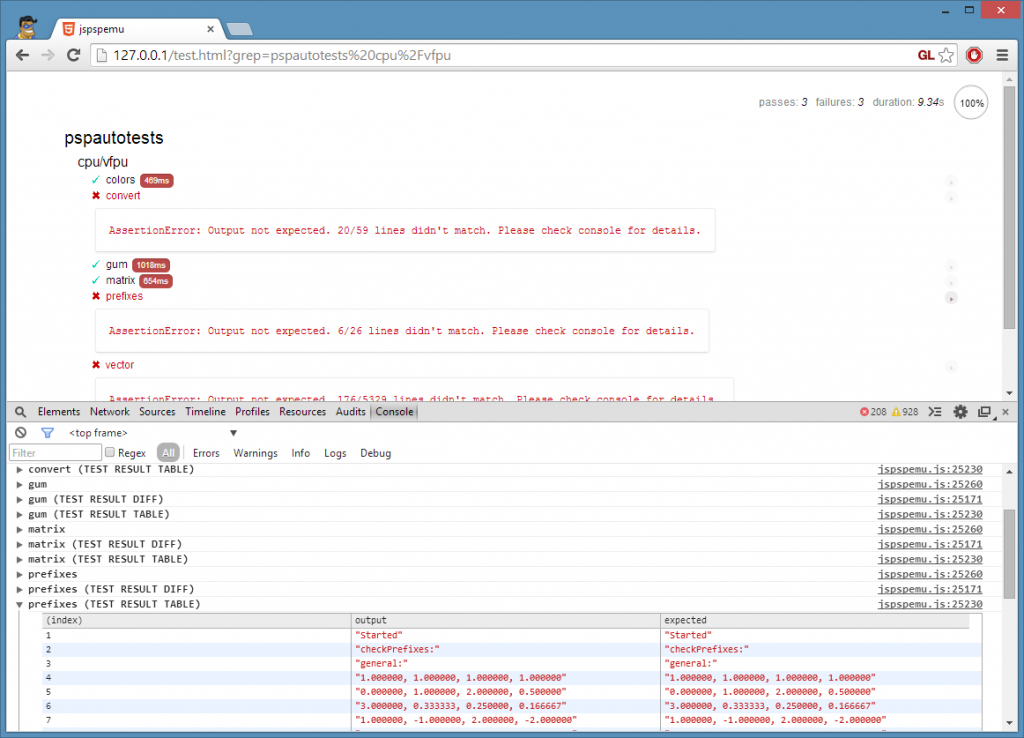Click the red adblock extension icon

pyautogui.click(x=974, y=55)
